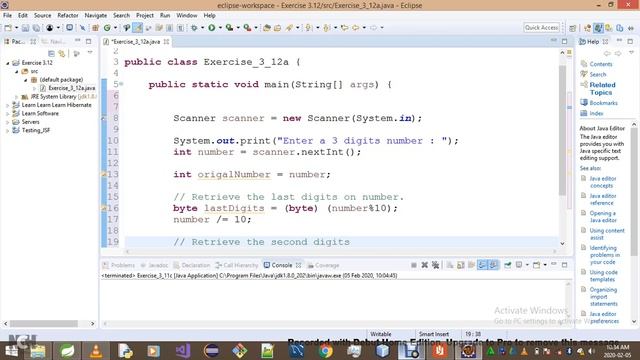Switch to the Problems tab
640x360 pixels.
tap(119, 265)
